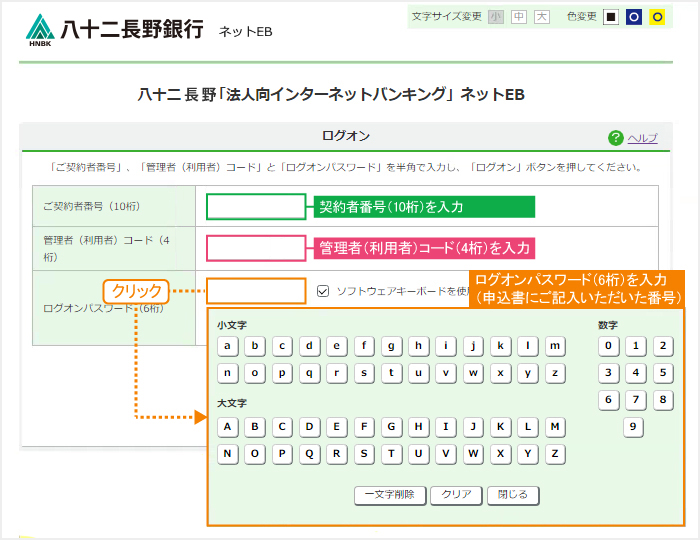Select the yellow color scheme swatch
Screen dimensions: 700x540
657,17
